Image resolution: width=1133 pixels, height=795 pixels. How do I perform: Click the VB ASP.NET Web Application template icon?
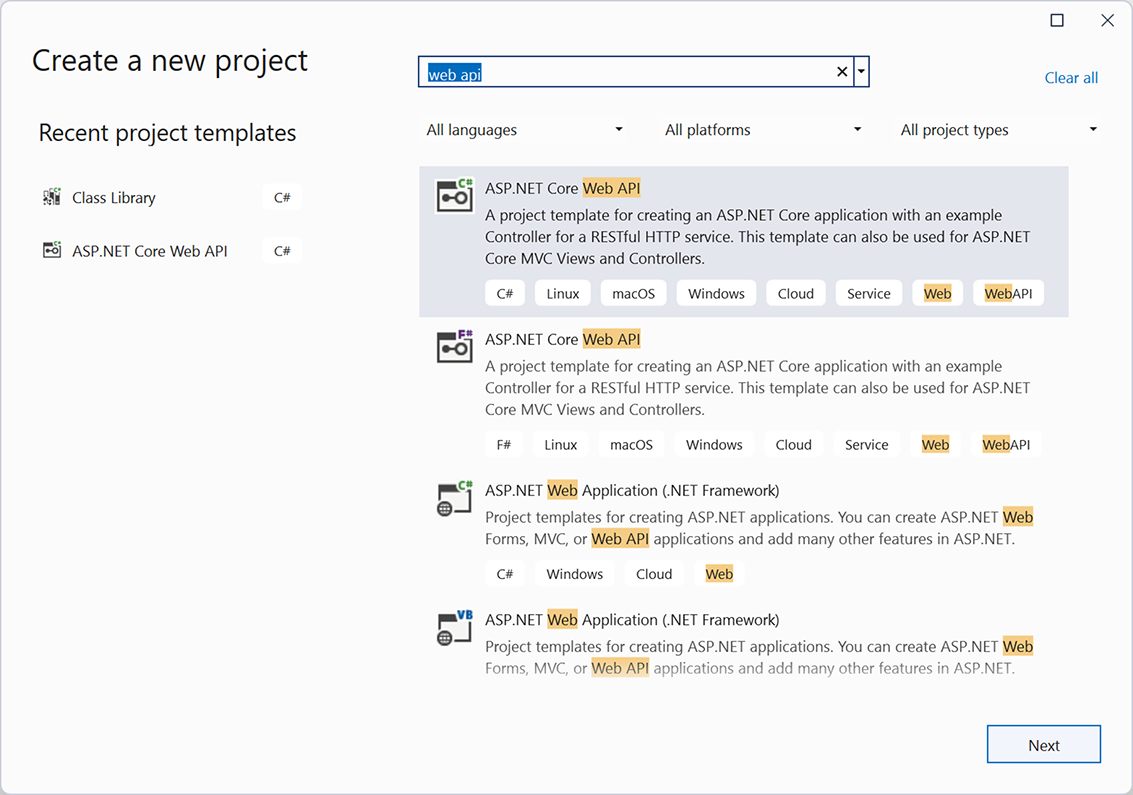pyautogui.click(x=455, y=627)
